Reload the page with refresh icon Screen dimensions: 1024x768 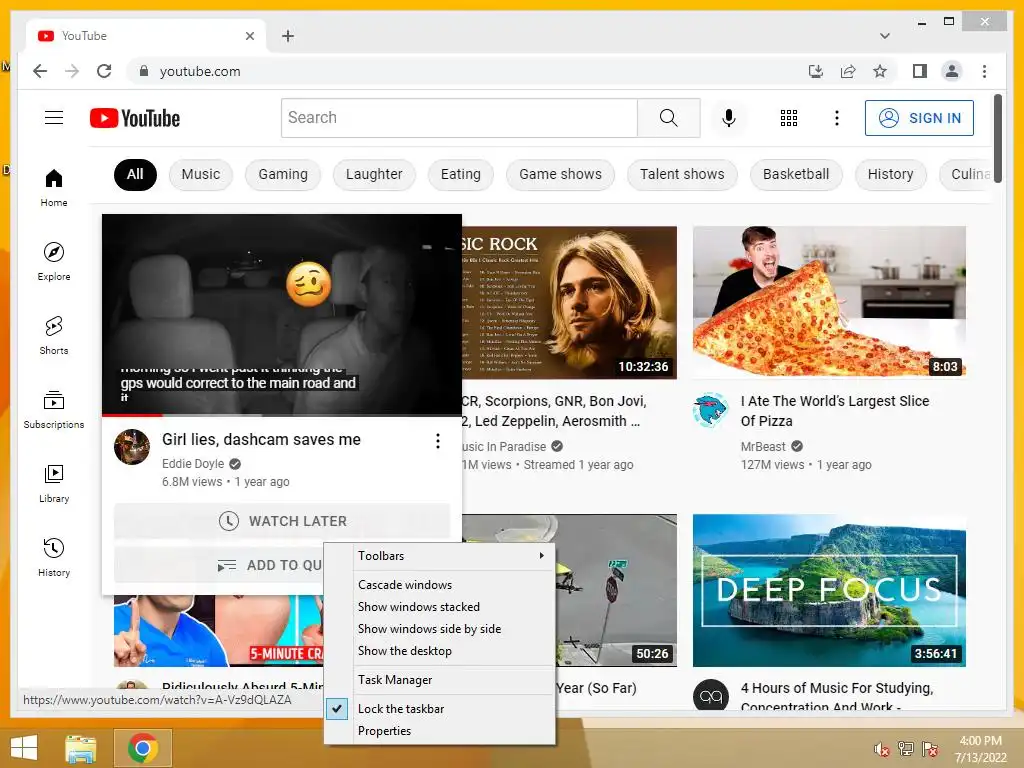coord(104,71)
